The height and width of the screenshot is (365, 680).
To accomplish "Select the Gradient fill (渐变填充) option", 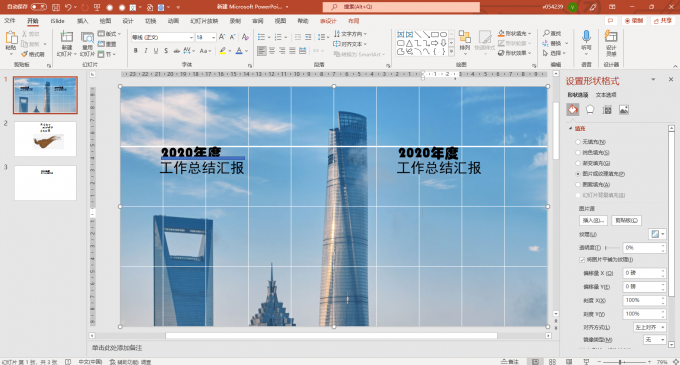I will pos(578,163).
